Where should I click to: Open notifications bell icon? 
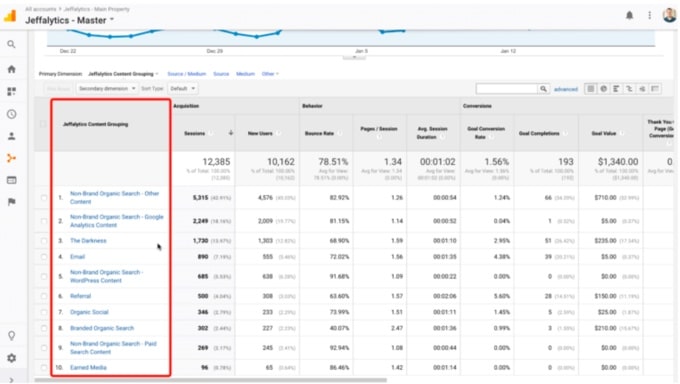coord(629,16)
